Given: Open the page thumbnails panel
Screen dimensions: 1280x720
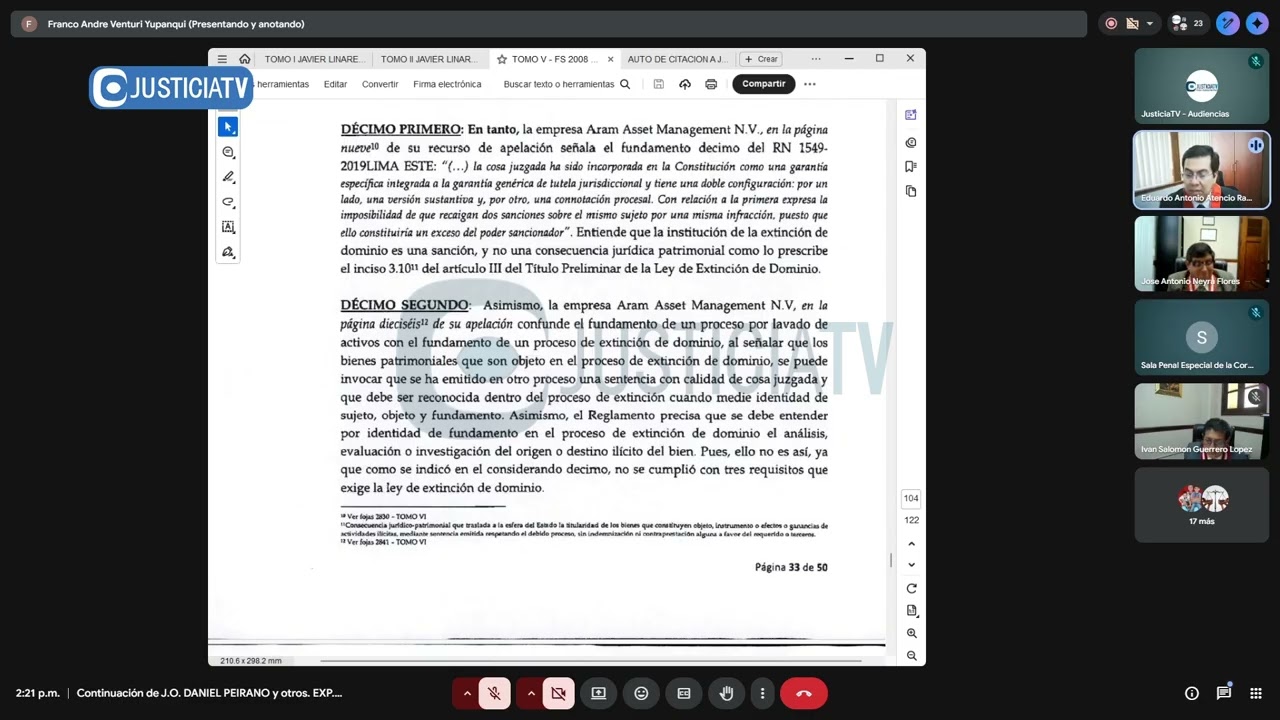Looking at the screenshot, I should 910,191.
